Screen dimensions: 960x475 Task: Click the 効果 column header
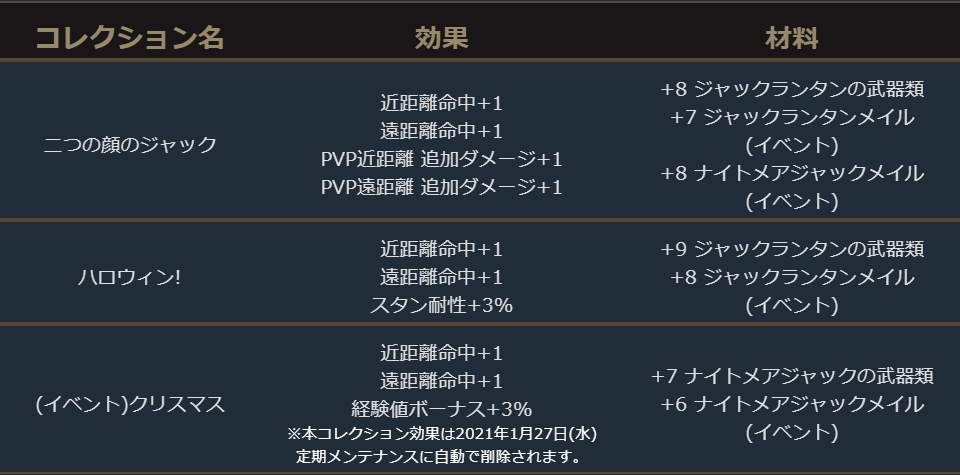pyautogui.click(x=441, y=39)
